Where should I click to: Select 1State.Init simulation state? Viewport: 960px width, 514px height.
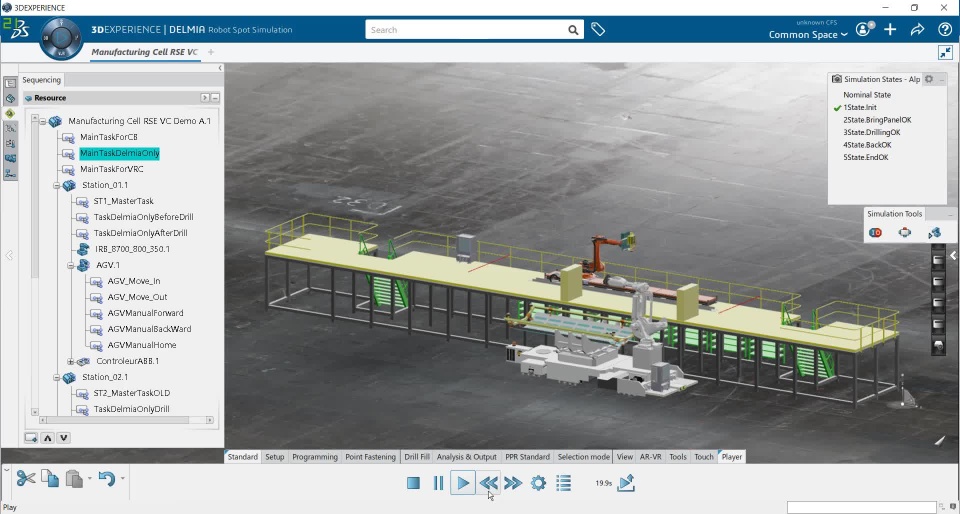click(x=860, y=108)
